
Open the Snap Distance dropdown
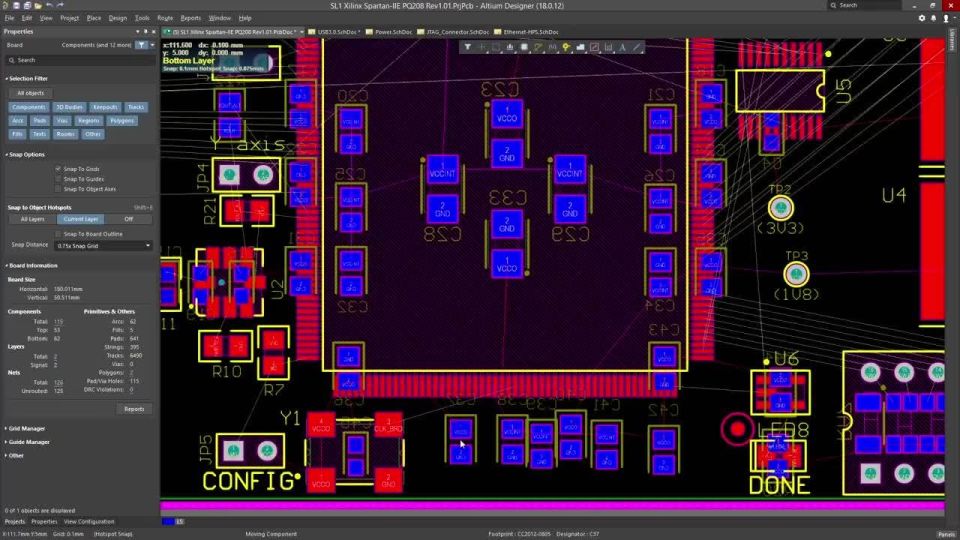103,246
